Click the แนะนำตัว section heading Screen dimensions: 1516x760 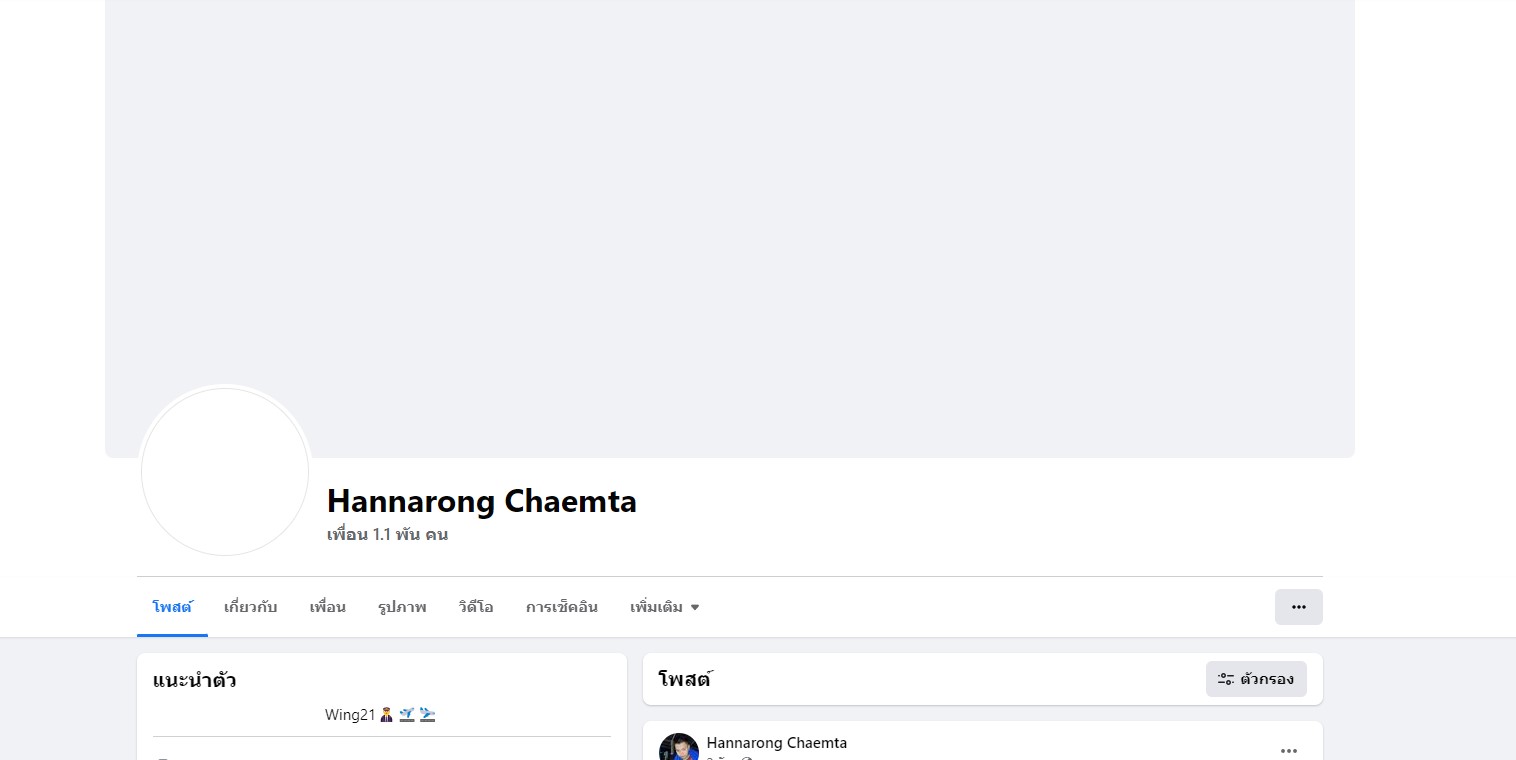194,681
